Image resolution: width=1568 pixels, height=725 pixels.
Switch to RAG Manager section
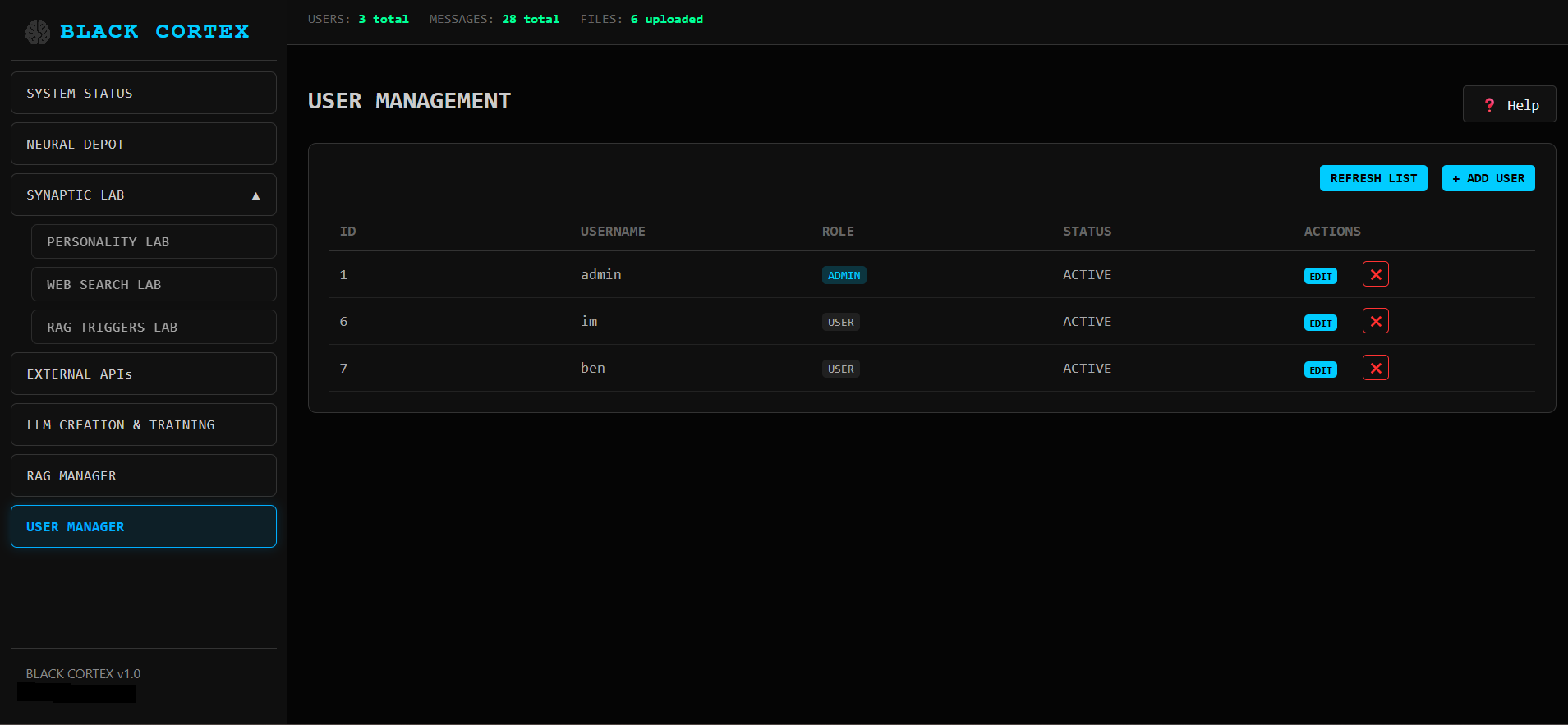click(x=144, y=475)
